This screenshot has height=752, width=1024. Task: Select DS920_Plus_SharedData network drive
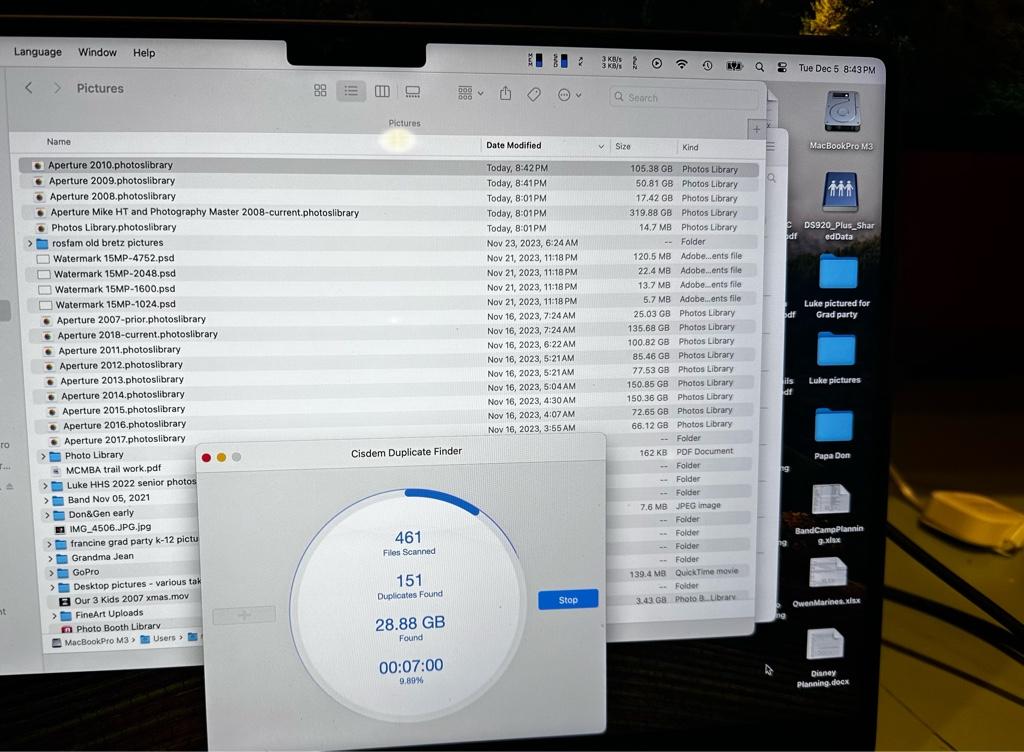click(839, 206)
